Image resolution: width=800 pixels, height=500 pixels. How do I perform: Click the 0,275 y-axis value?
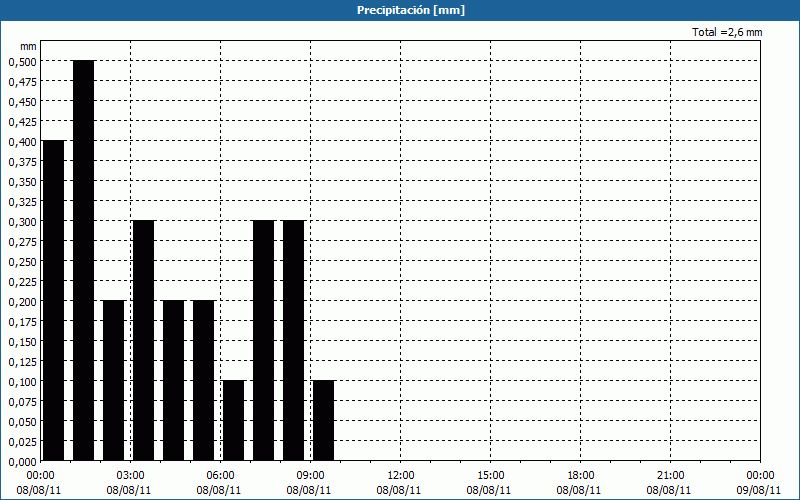pos(23,242)
